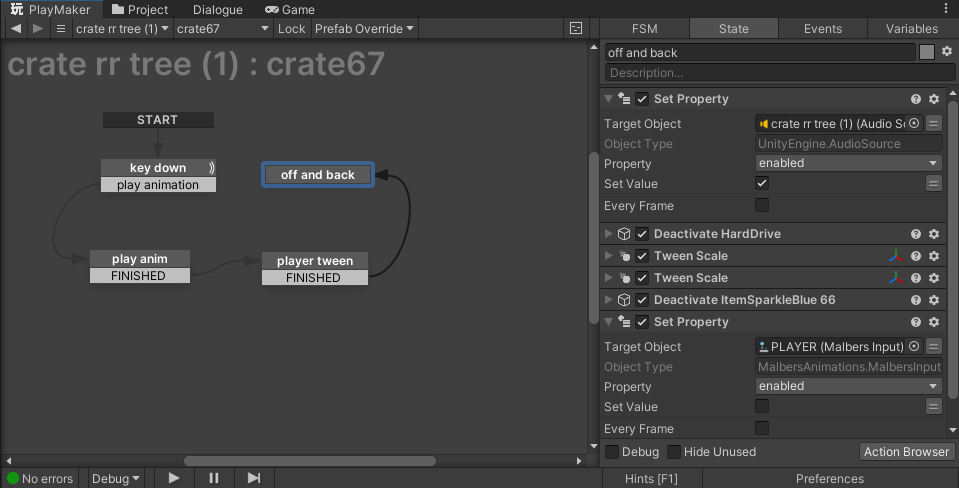The width and height of the screenshot is (959, 488).
Task: Open settings gear for Deactivate HardDrive action
Action: pyautogui.click(x=934, y=234)
